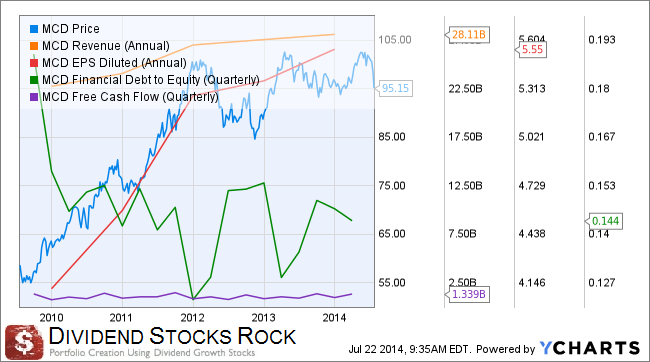This screenshot has height=362, width=650.
Task: Click the blue MCD Price legend swatch
Action: (x=34, y=29)
